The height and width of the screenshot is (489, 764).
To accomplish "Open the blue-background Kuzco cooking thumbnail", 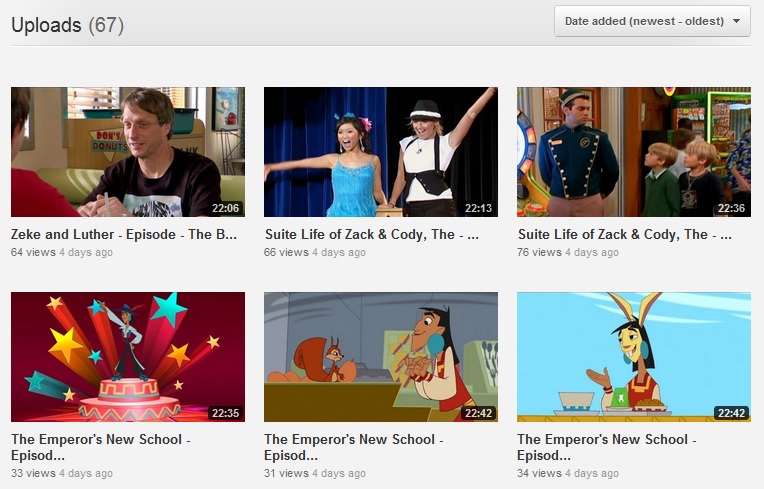I will point(633,357).
